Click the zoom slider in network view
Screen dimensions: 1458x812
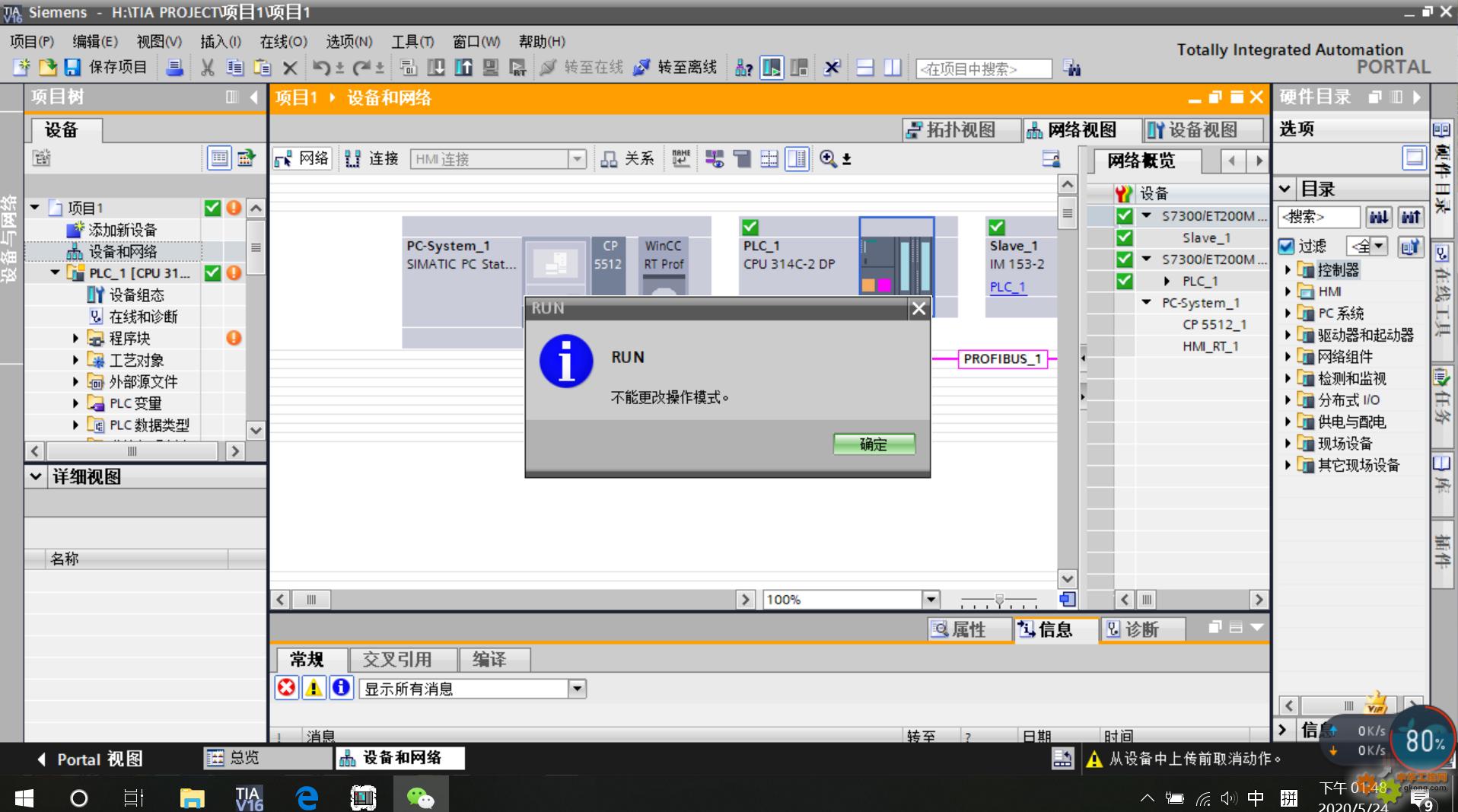click(999, 600)
